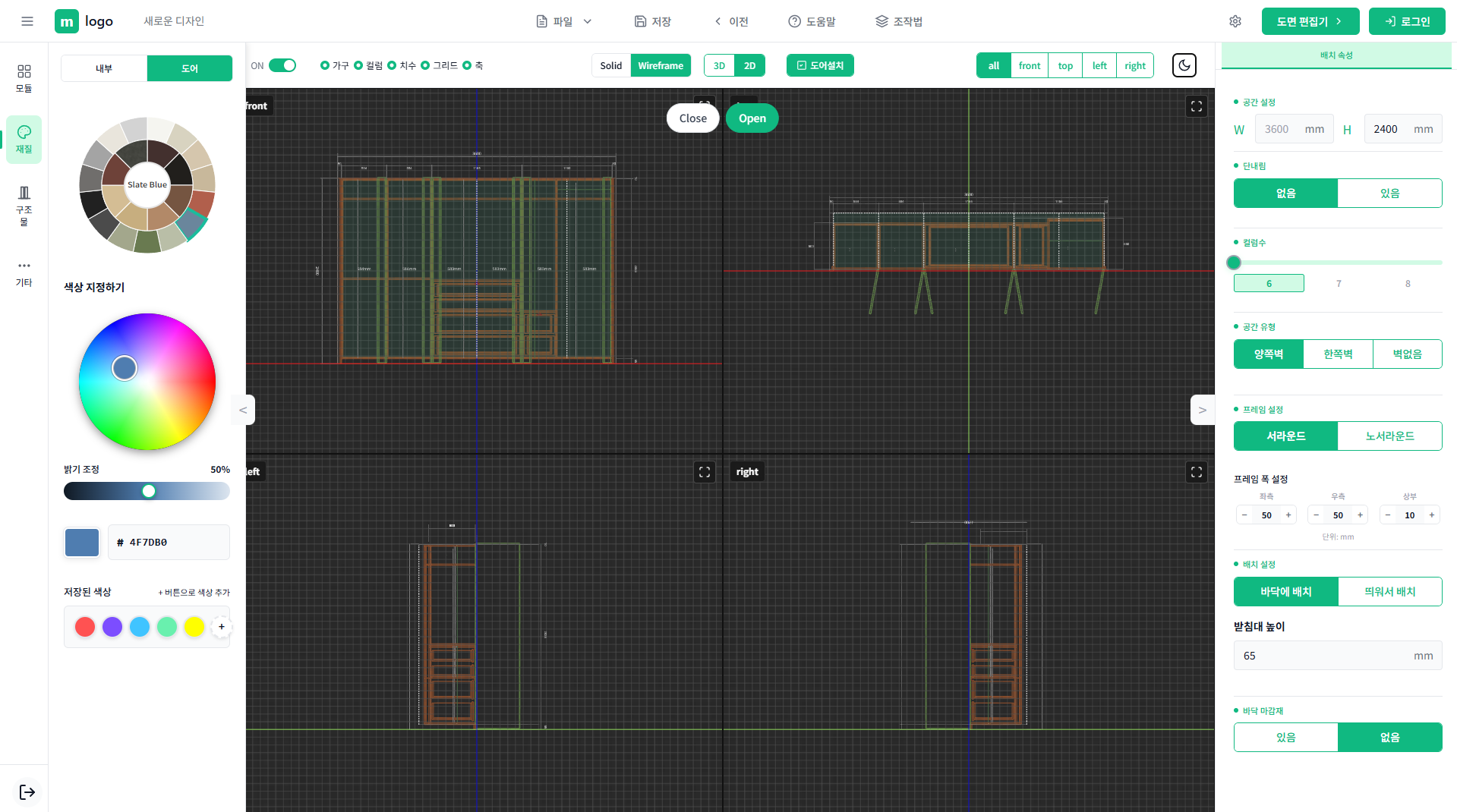Select 2D view mode
The height and width of the screenshot is (812, 1457).
point(749,65)
